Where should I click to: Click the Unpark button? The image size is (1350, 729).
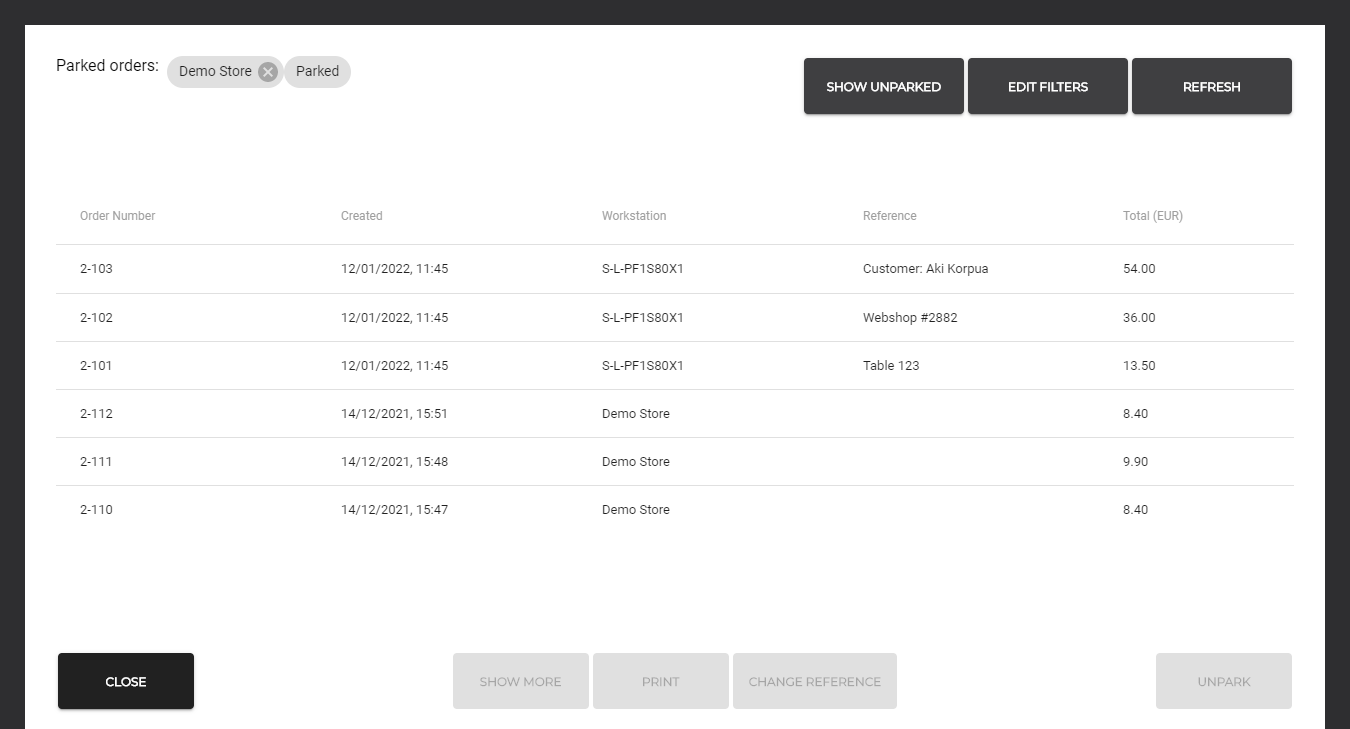point(1223,682)
